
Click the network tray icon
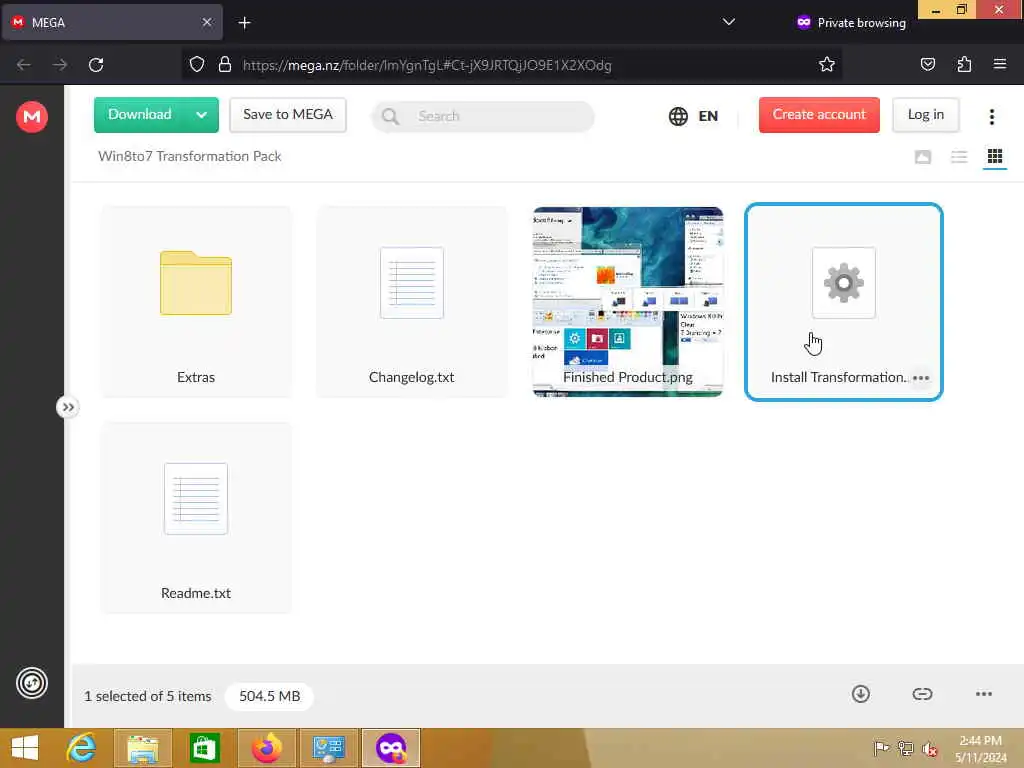[x=905, y=748]
